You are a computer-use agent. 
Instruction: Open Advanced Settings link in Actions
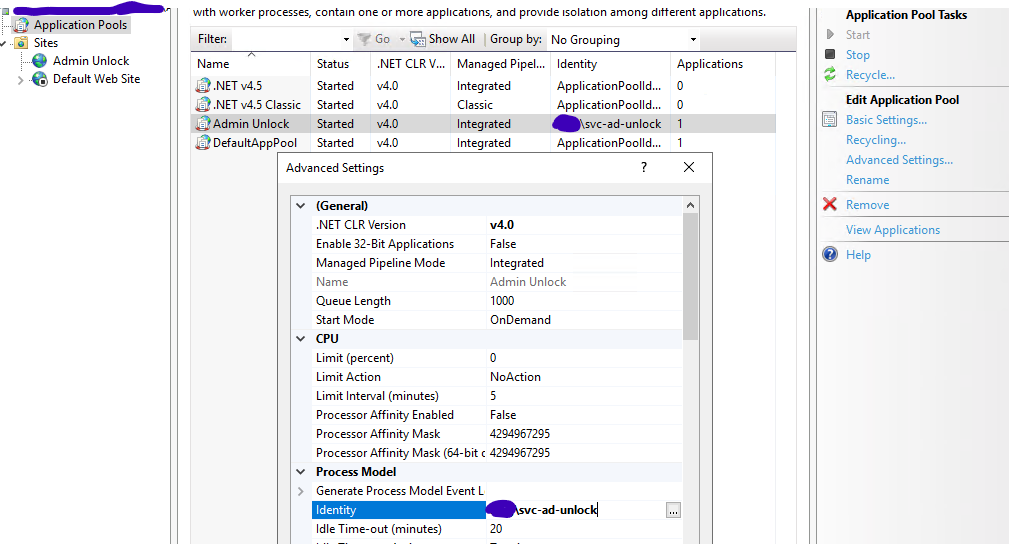coord(899,160)
